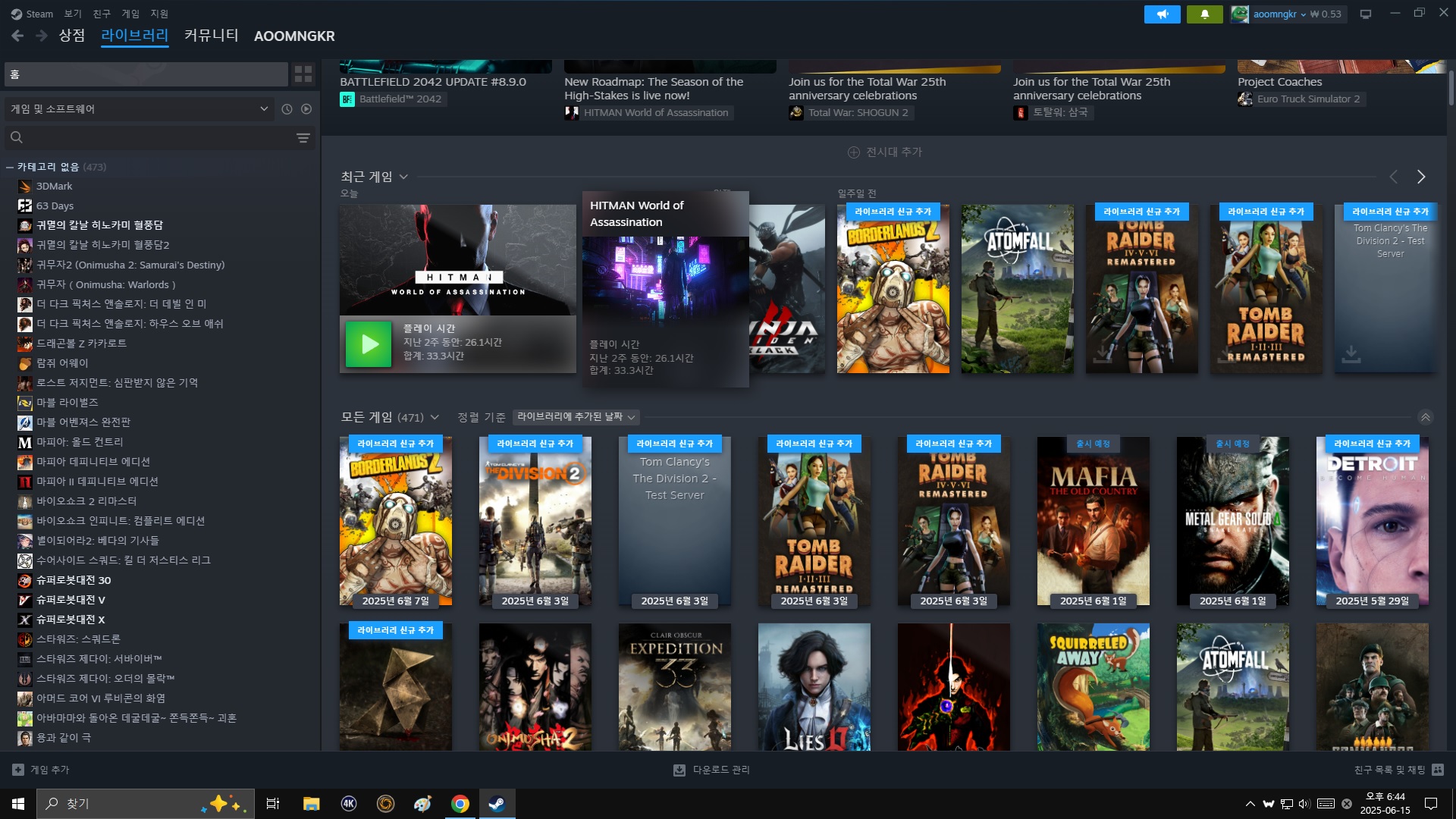Image resolution: width=1456 pixels, height=819 pixels.
Task: Open the 게임 menu
Action: tap(130, 14)
